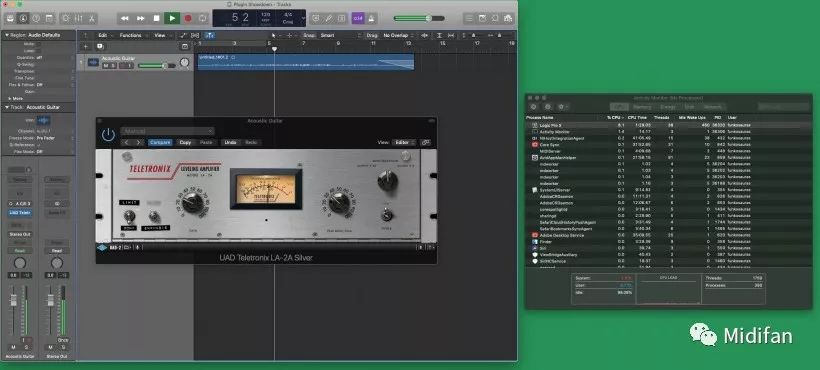Switch to Network tab in Activity Monitor
Screen dimensions: 820x370
(x=713, y=107)
